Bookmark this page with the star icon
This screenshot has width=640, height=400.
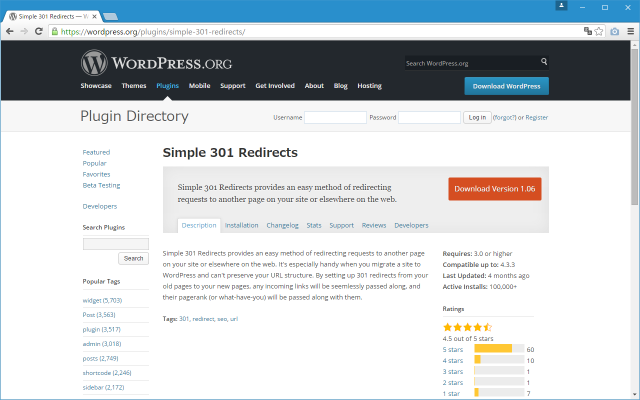[x=599, y=31]
